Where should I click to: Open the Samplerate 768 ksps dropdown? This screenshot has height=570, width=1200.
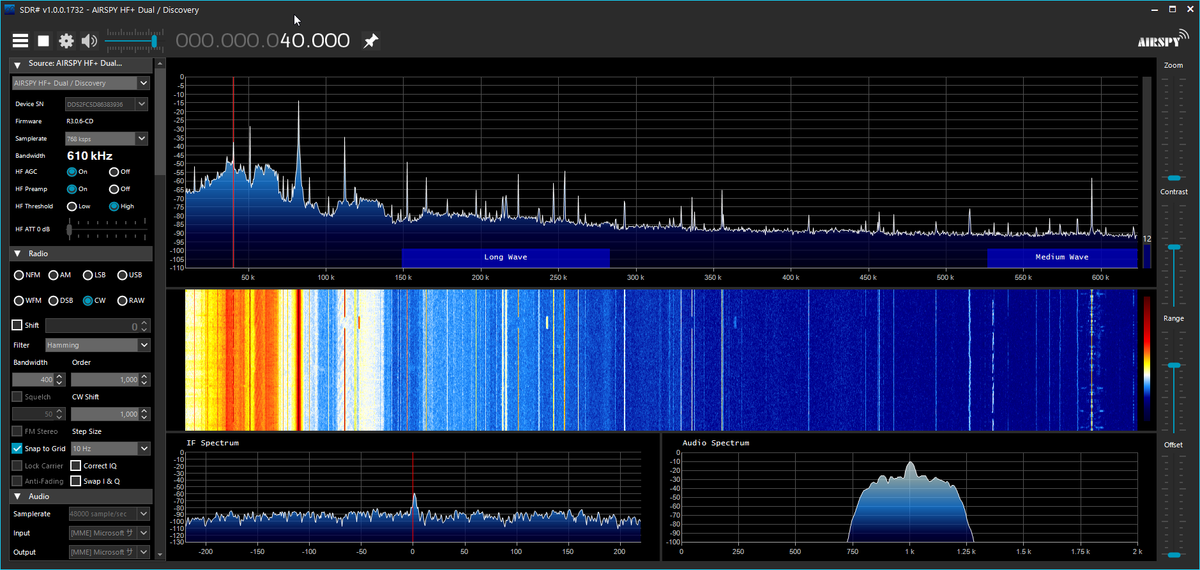pos(107,138)
